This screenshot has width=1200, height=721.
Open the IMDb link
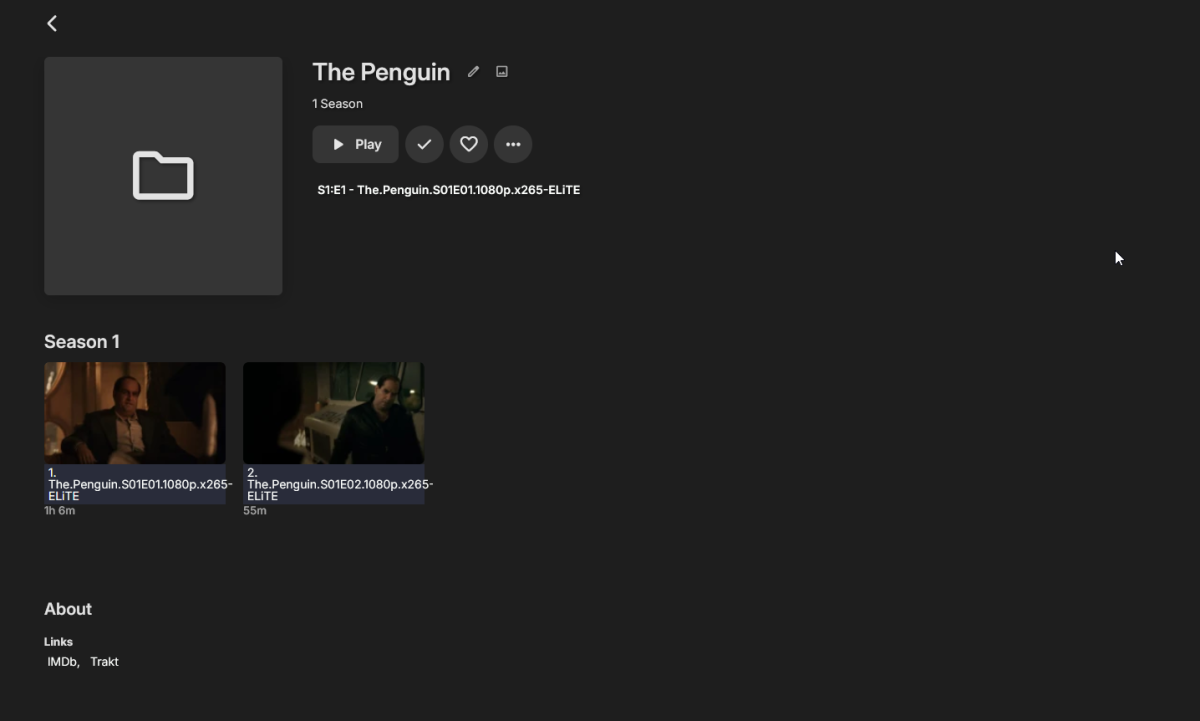(x=62, y=662)
